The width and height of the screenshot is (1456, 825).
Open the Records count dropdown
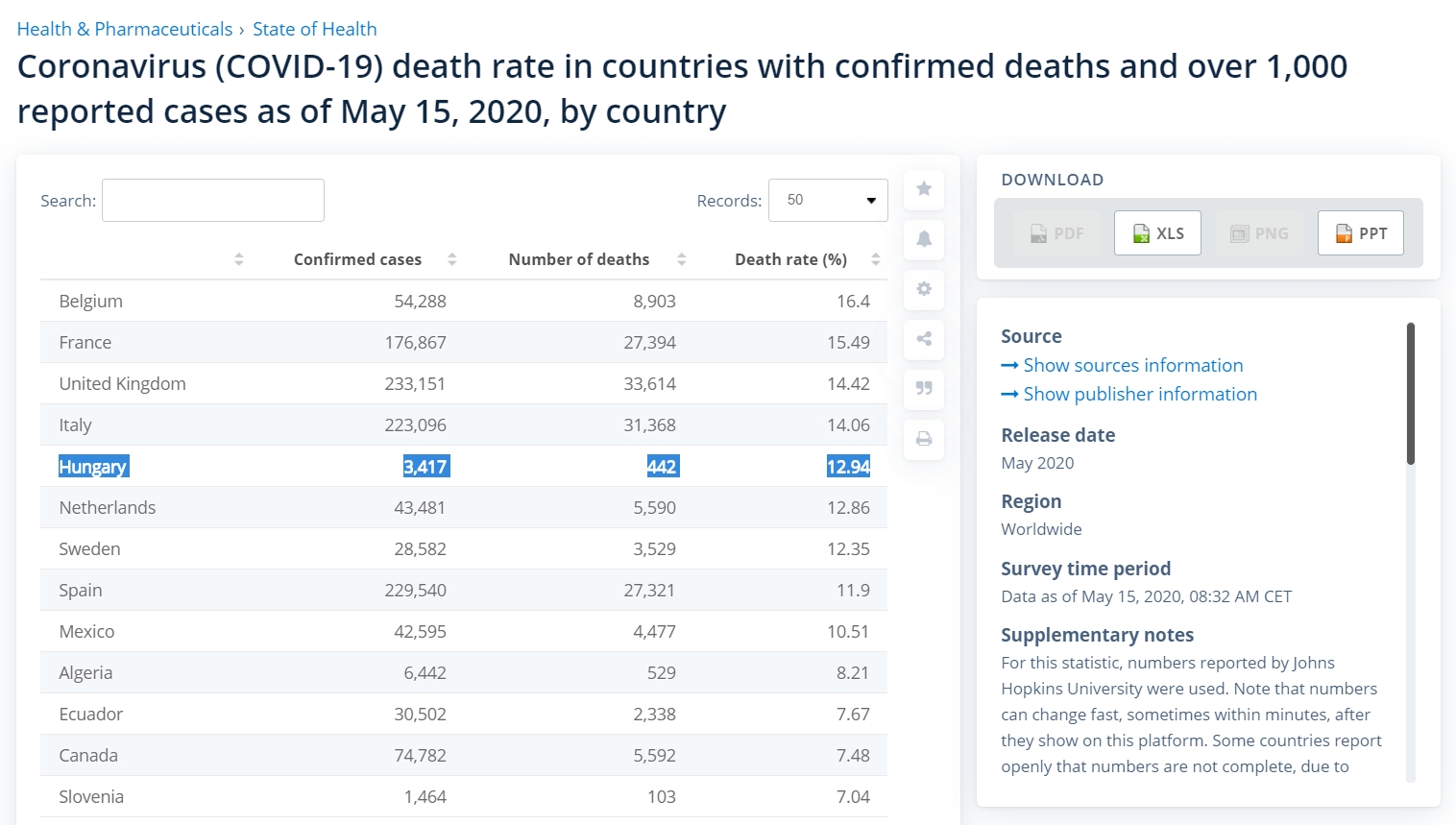coord(828,200)
